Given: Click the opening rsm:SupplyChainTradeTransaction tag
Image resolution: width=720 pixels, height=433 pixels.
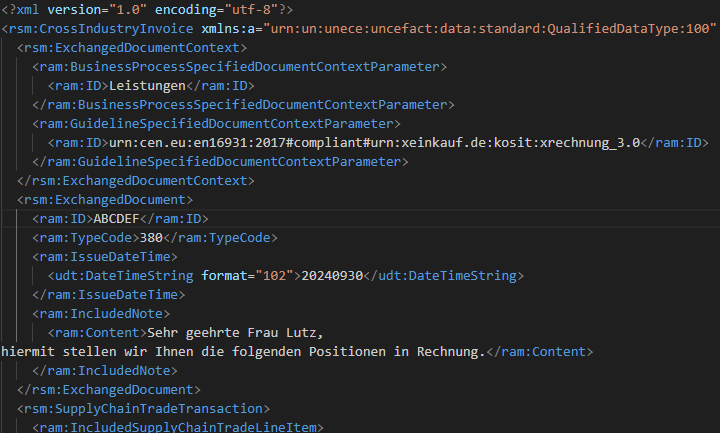Looking at the screenshot, I should pyautogui.click(x=143, y=409).
